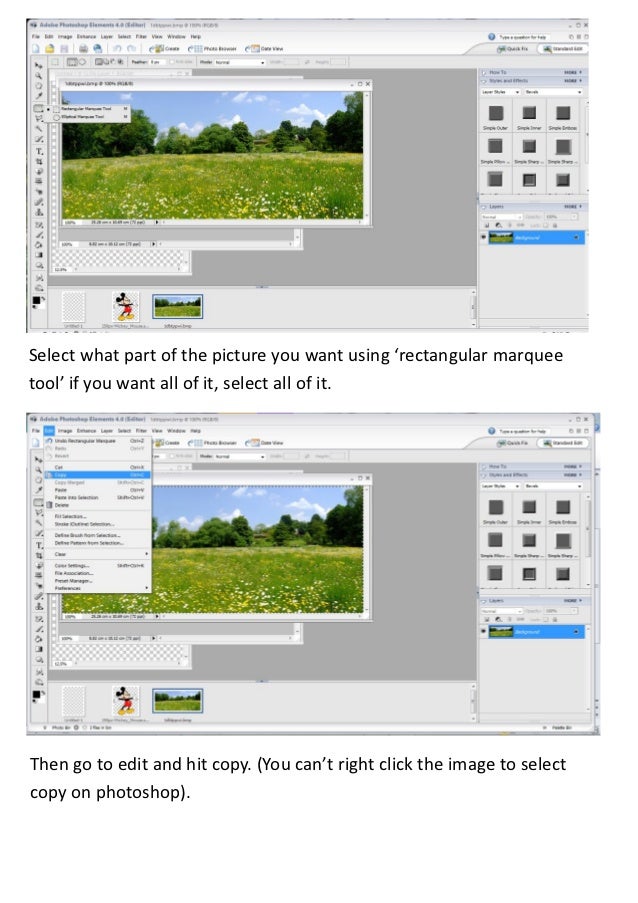The width and height of the screenshot is (638, 903).
Task: Select the Mickey Mouse thumbnail in the upper Photo Bin
Action: 126,306
